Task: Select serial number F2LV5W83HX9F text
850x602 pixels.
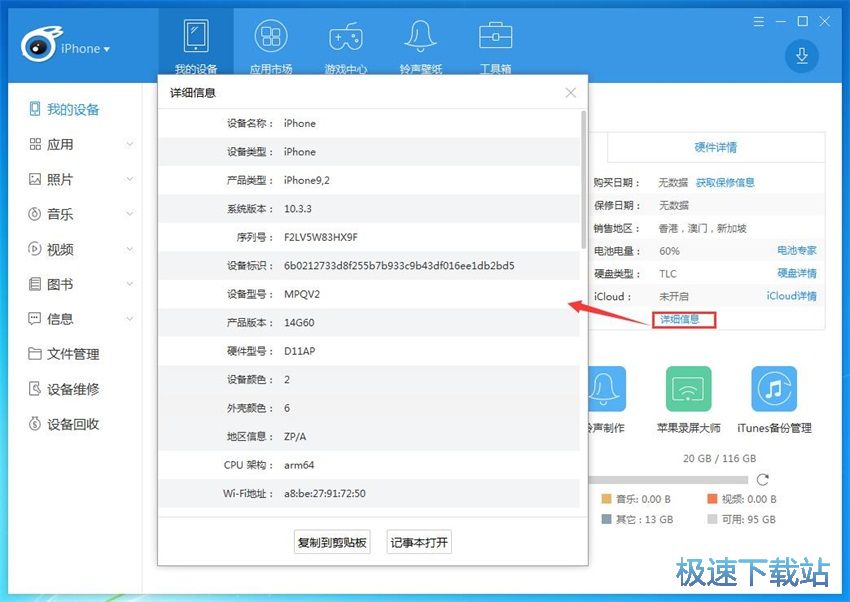Action: [x=321, y=237]
